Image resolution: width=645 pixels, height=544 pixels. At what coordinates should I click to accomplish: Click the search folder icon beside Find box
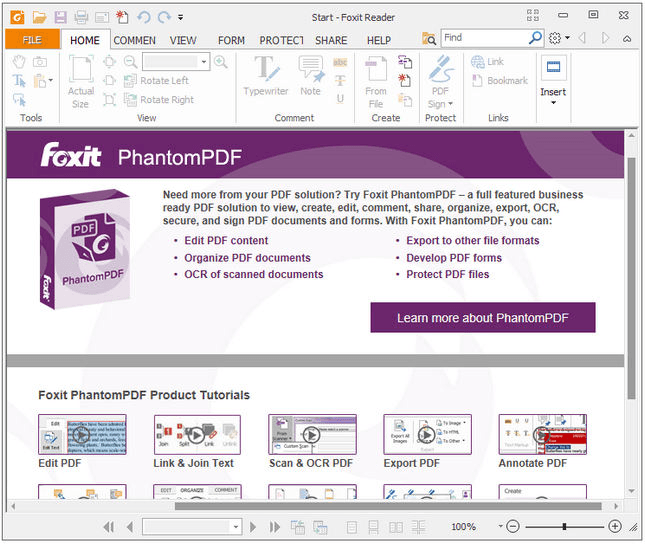click(x=430, y=38)
